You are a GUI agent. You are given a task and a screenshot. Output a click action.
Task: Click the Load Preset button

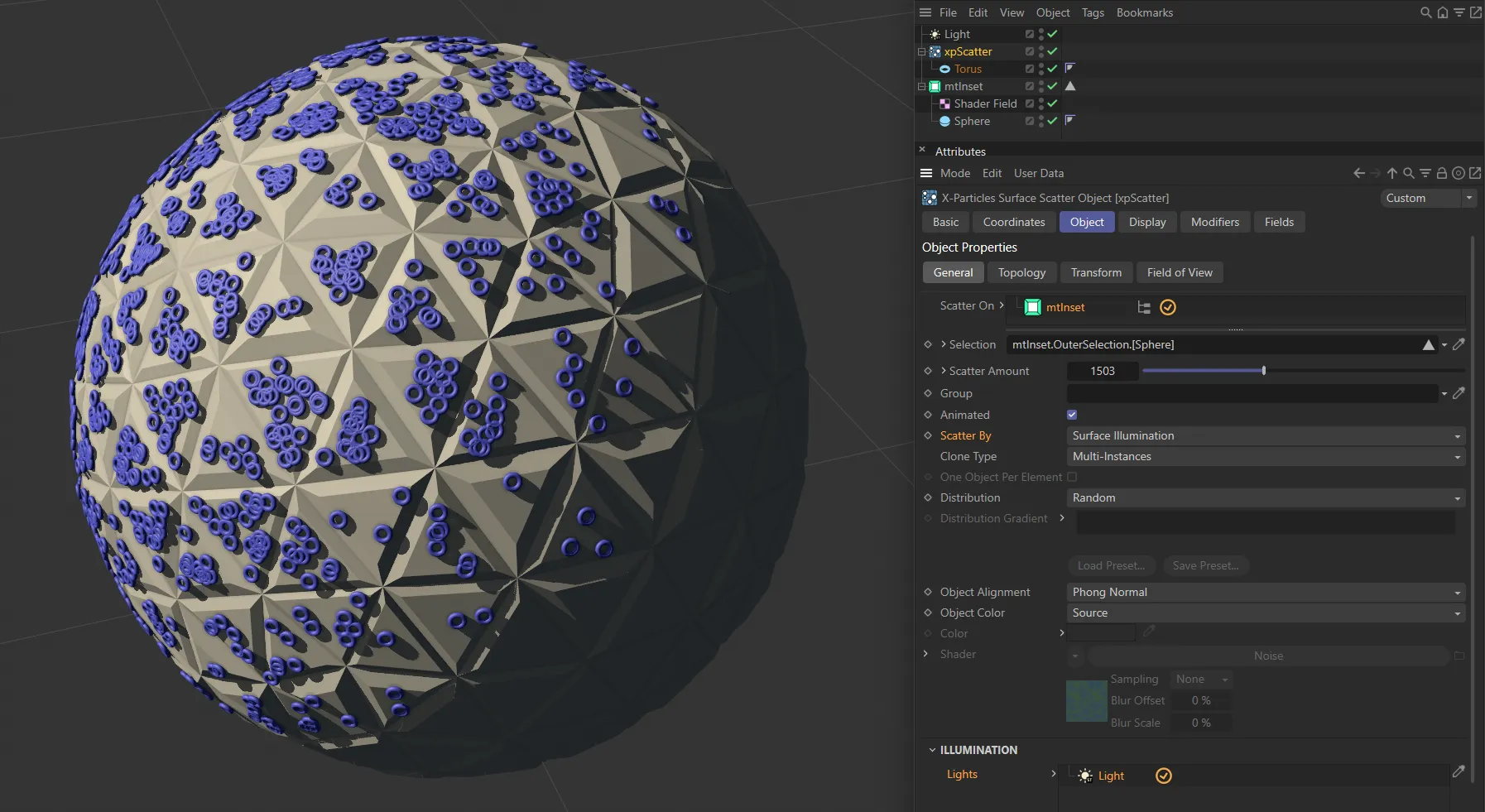coord(1111,565)
